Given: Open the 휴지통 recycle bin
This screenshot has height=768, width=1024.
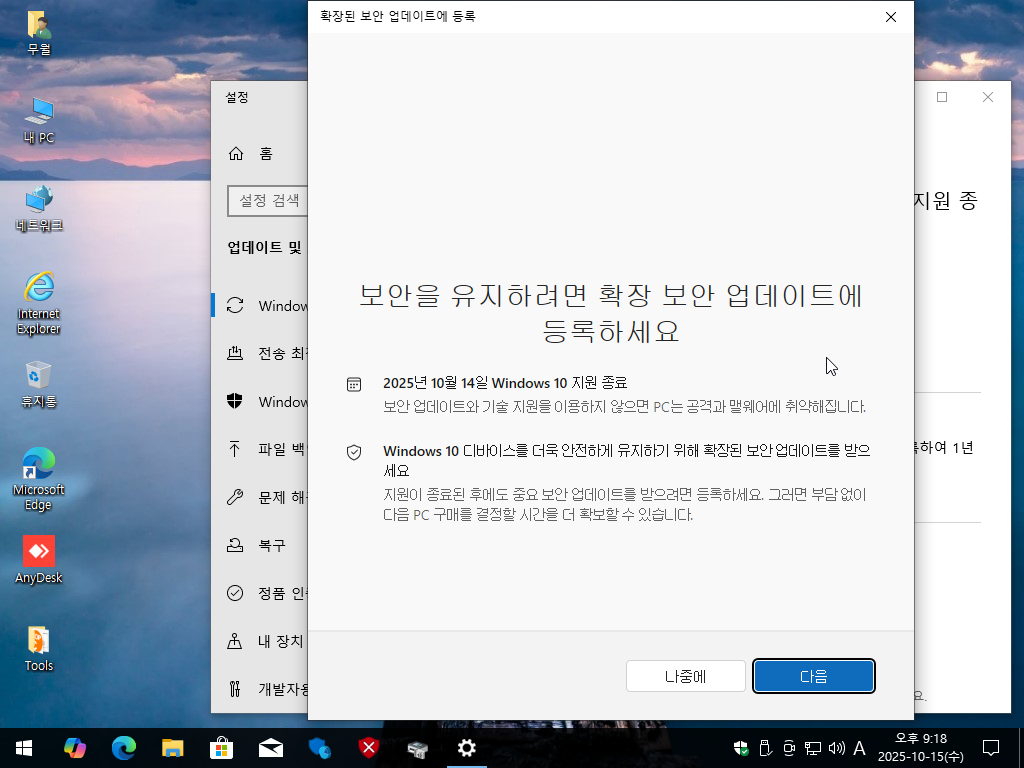Looking at the screenshot, I should [39, 385].
